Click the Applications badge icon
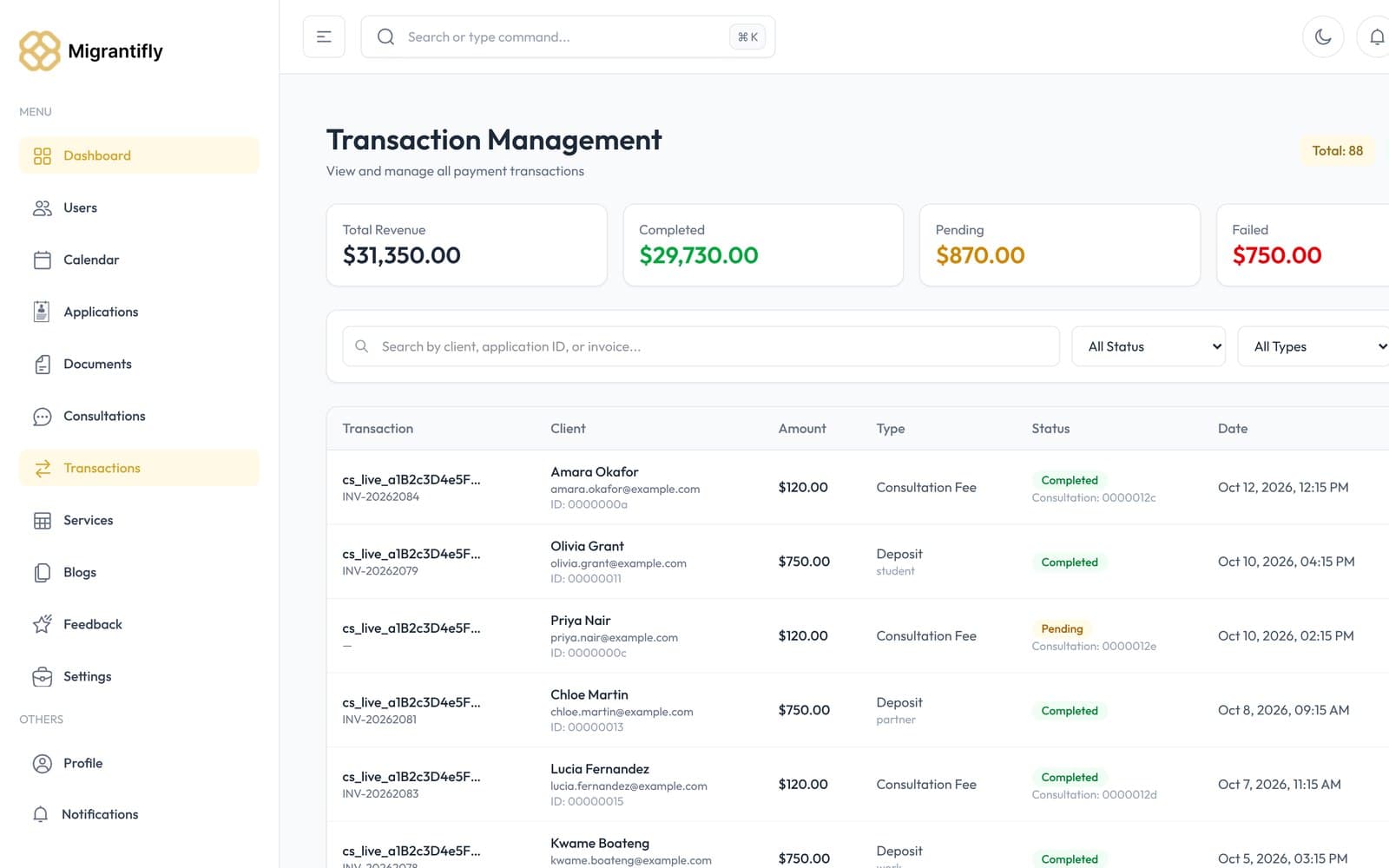Screen dimensions: 1389x868 42,312
